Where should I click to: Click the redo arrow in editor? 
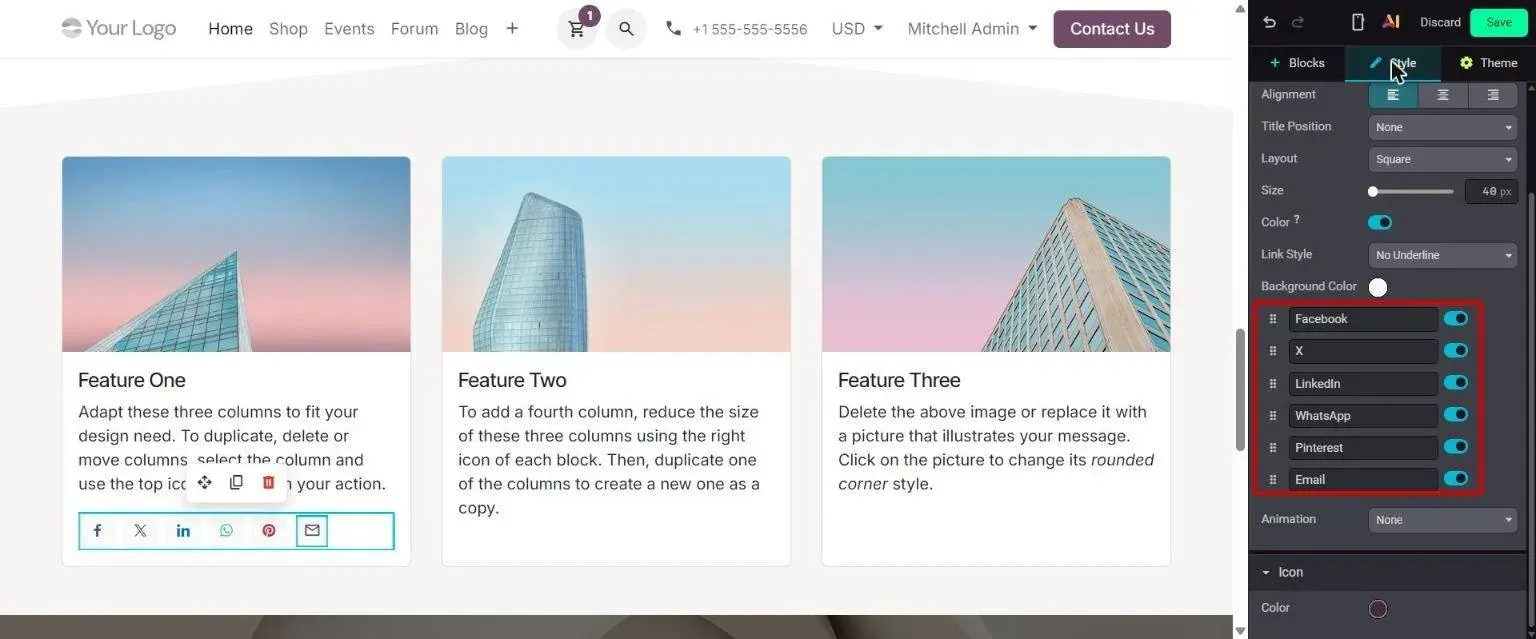(1298, 22)
